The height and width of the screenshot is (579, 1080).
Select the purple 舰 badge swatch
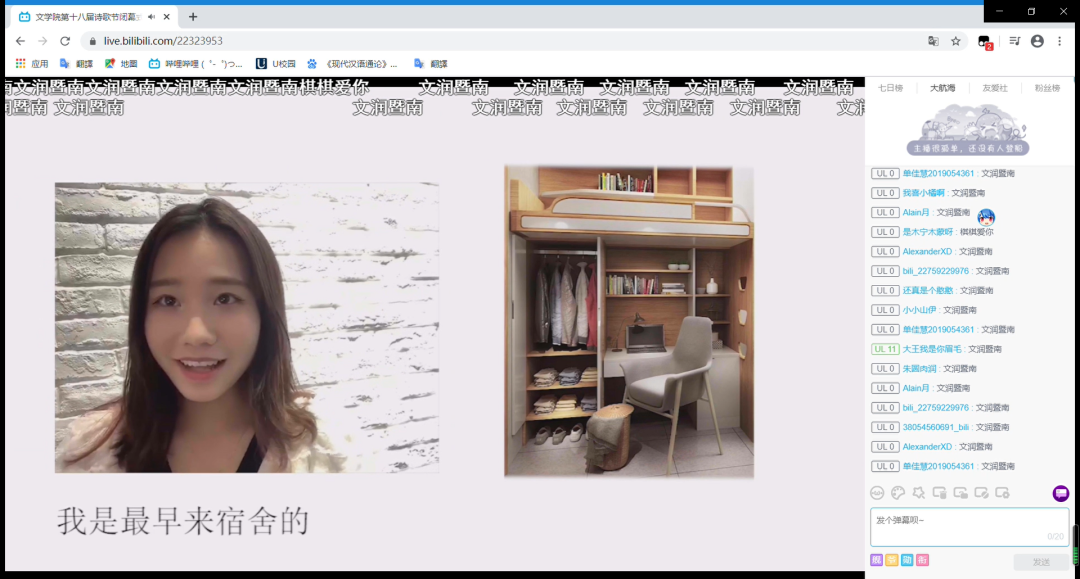click(x=877, y=560)
